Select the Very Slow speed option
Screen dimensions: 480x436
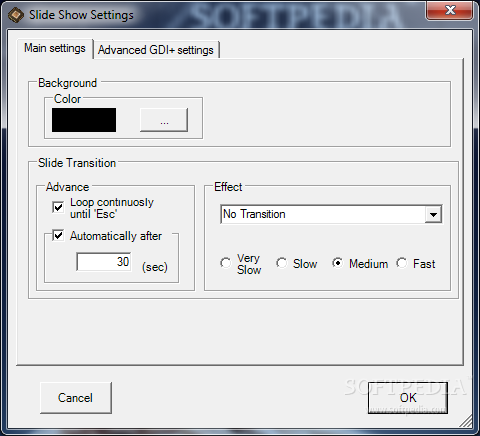tap(226, 263)
